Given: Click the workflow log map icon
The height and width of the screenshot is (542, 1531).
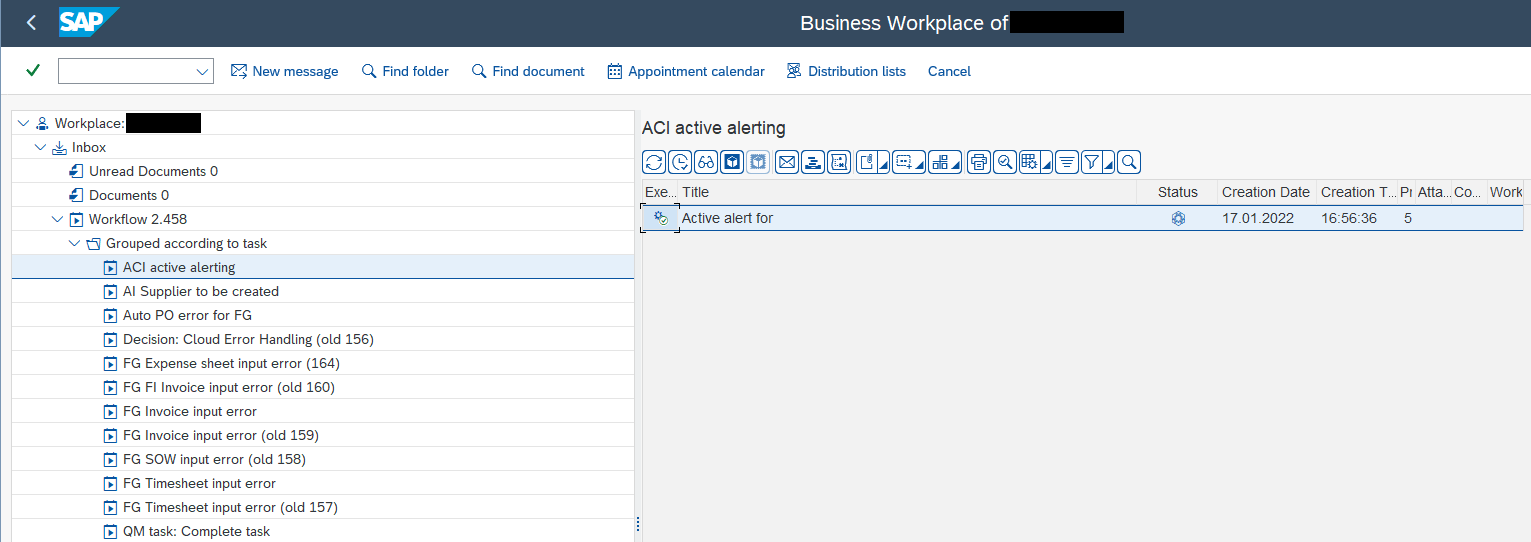Looking at the screenshot, I should pos(839,162).
